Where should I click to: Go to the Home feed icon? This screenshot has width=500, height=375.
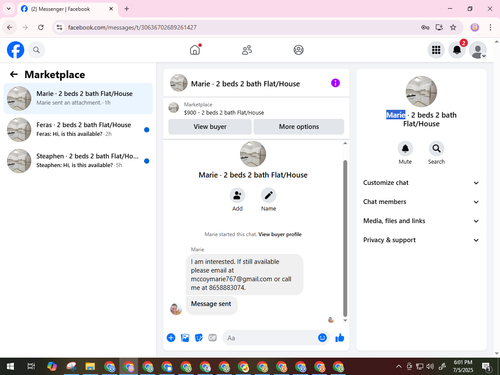(195, 50)
